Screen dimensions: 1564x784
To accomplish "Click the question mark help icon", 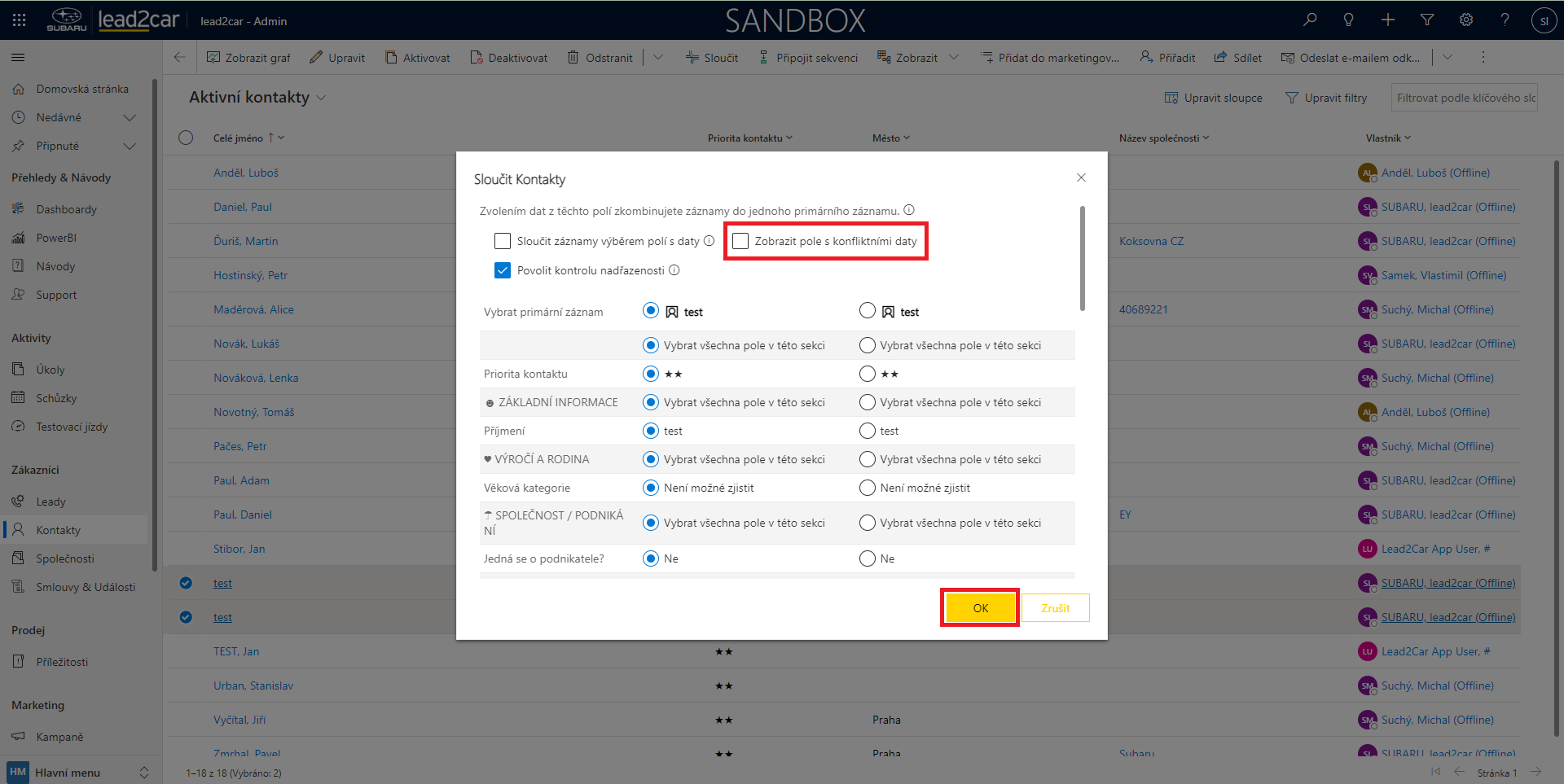I will (x=1505, y=20).
